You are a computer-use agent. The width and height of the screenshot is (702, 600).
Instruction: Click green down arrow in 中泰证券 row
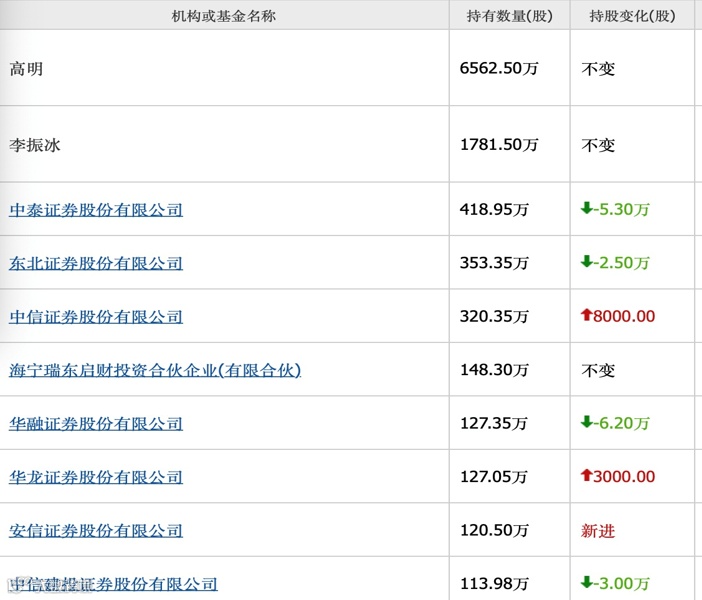coord(586,208)
